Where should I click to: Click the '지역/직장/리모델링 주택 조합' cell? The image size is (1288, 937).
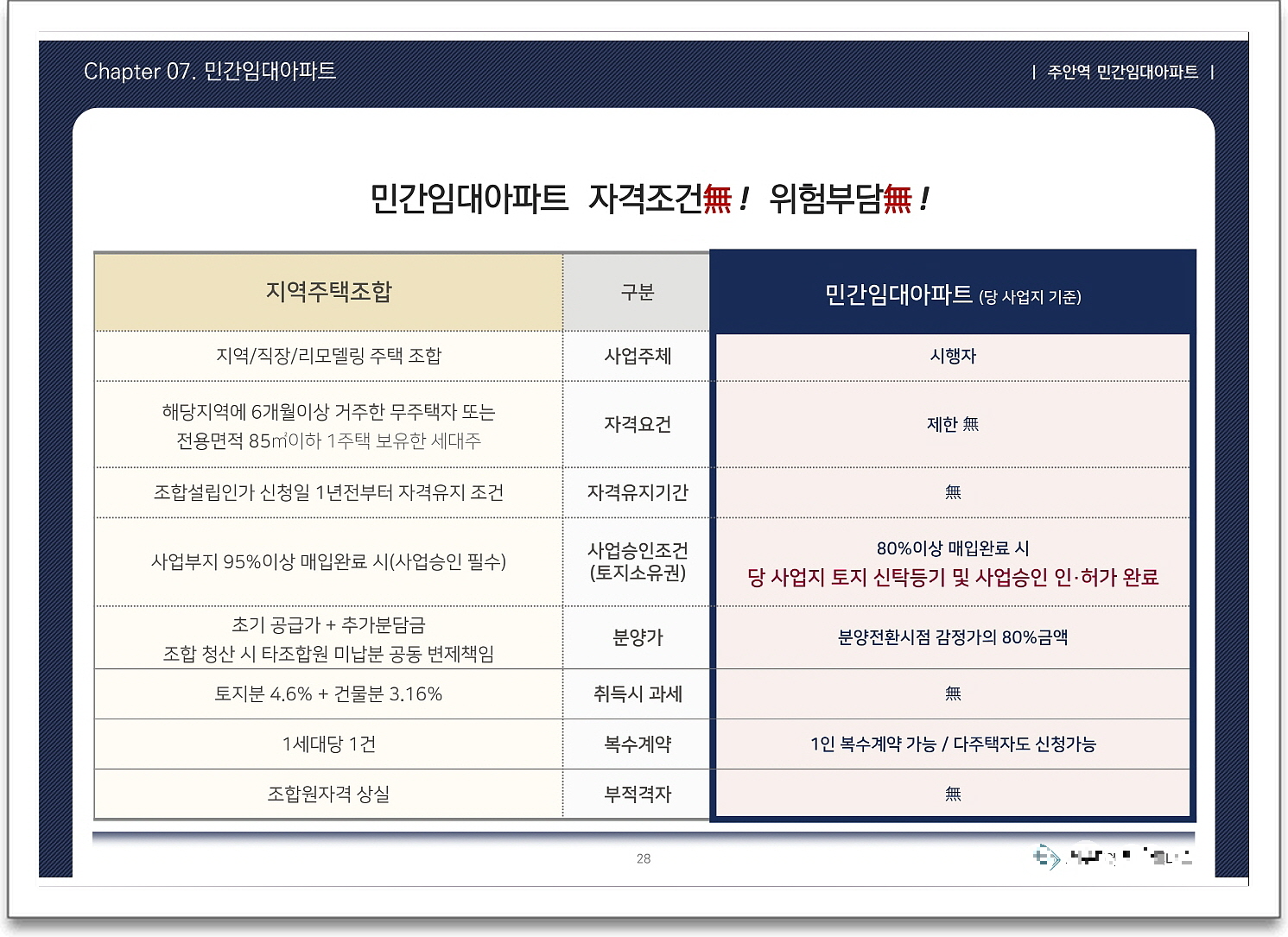pos(328,356)
